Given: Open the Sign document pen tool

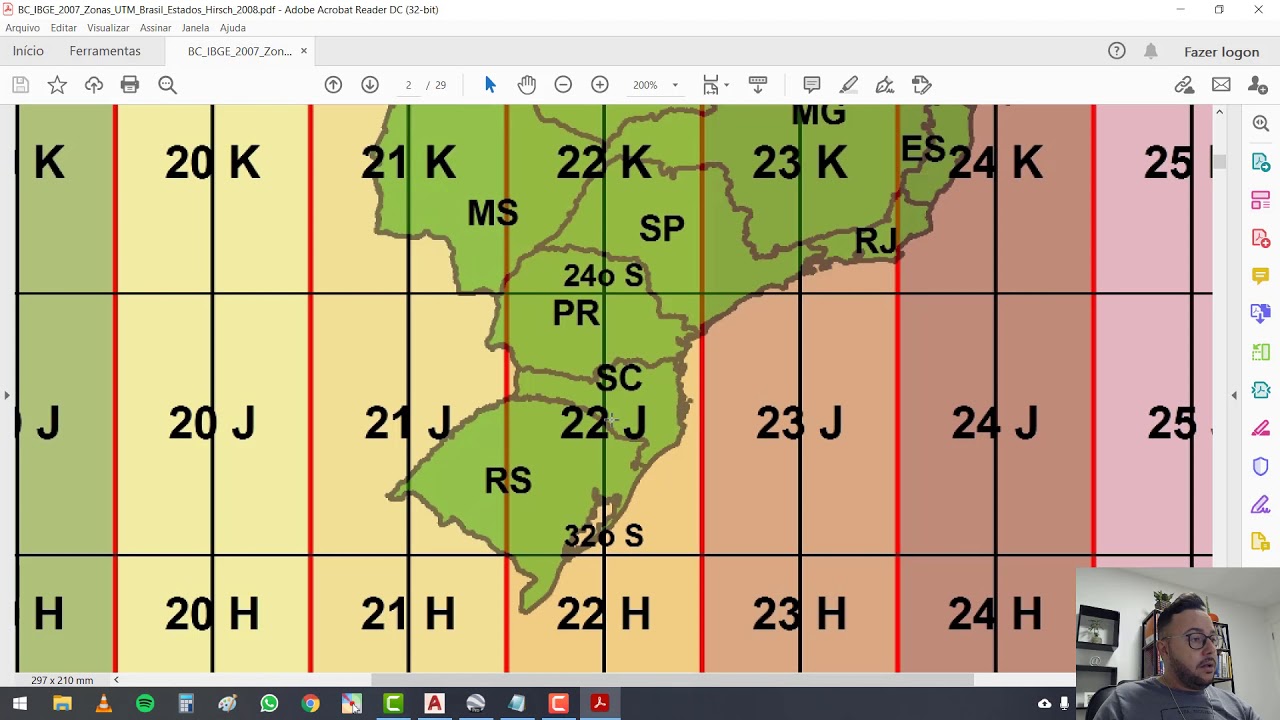Looking at the screenshot, I should click(885, 85).
